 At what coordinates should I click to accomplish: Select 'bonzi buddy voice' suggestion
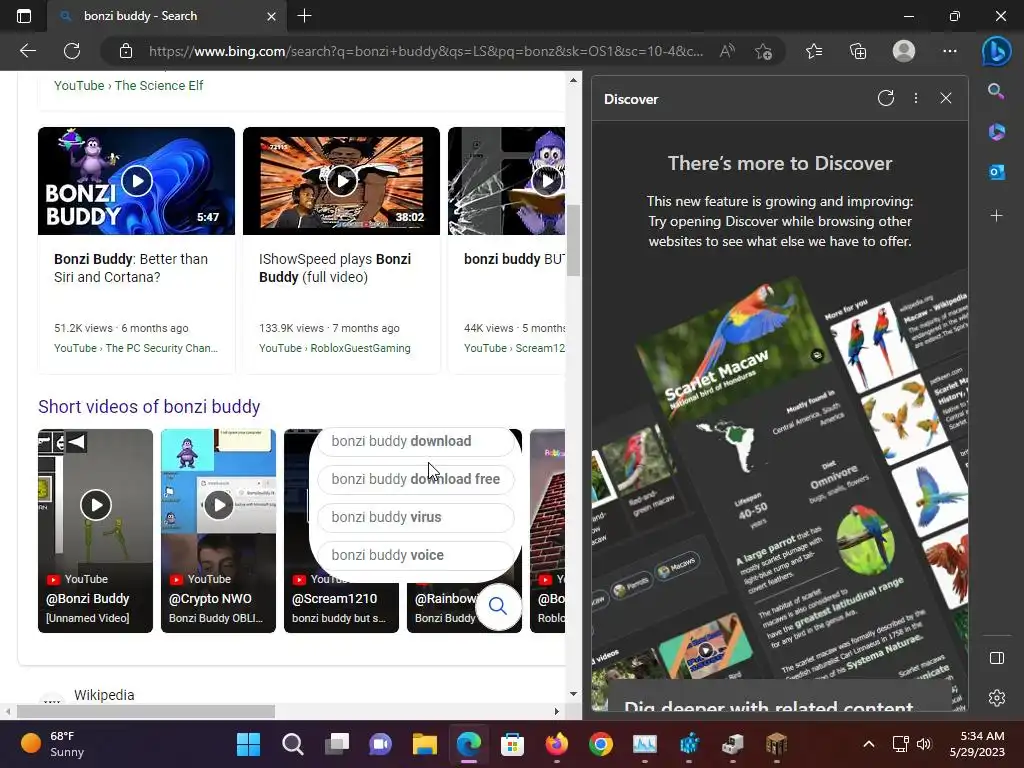point(416,555)
